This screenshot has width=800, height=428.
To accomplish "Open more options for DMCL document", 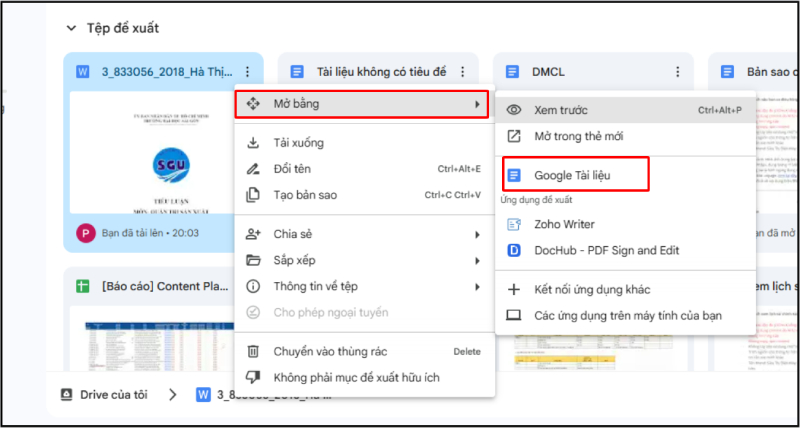I will pyautogui.click(x=678, y=72).
